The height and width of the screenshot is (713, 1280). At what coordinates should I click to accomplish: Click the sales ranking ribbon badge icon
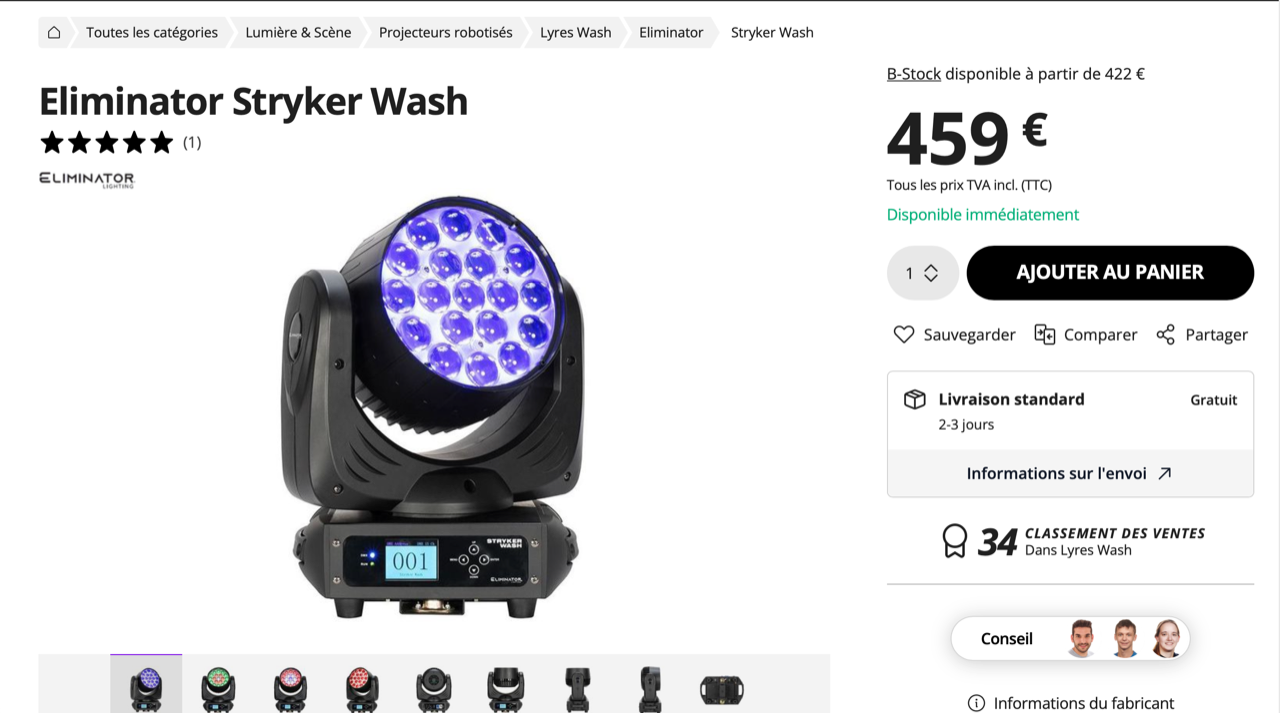point(955,541)
